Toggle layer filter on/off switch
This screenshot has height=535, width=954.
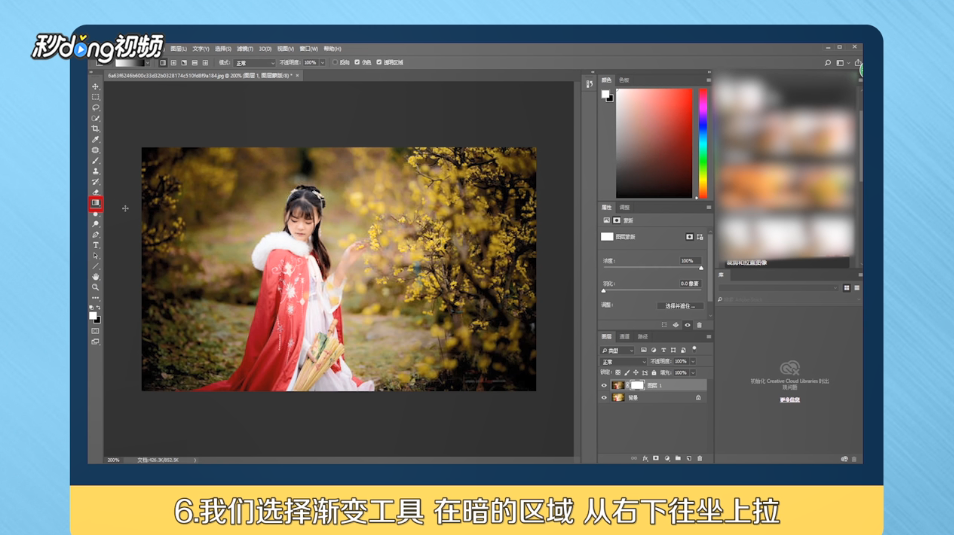[694, 349]
